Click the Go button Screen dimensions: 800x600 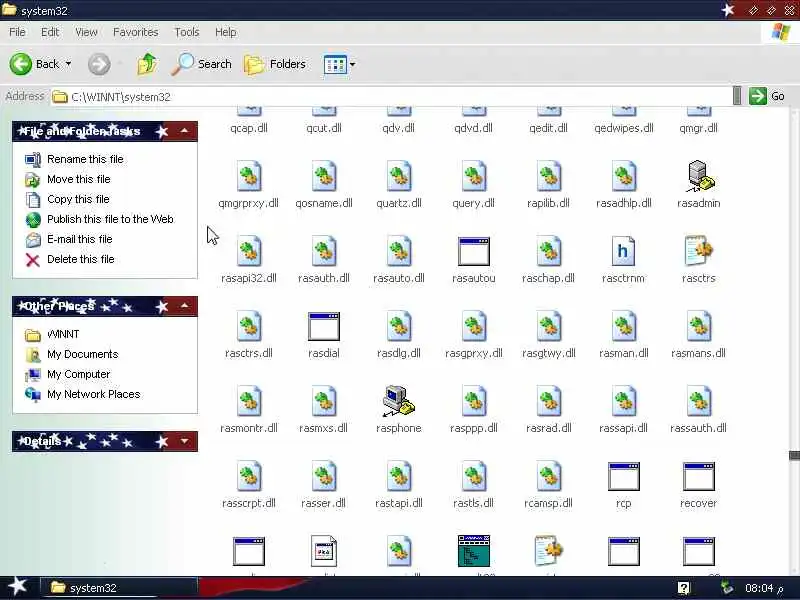click(x=767, y=96)
